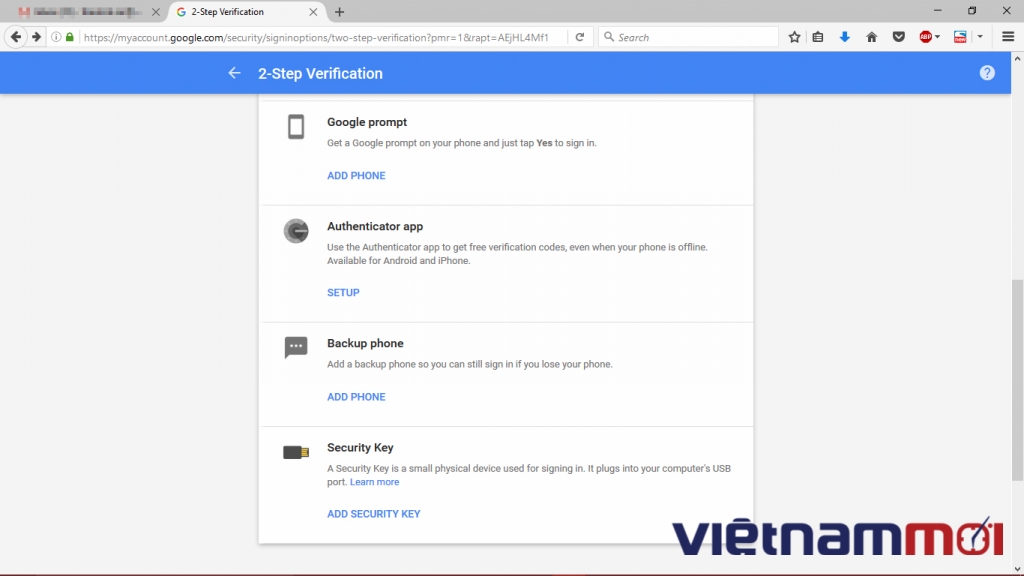Focus the address bar URL field
1024x576 pixels.
pos(316,37)
